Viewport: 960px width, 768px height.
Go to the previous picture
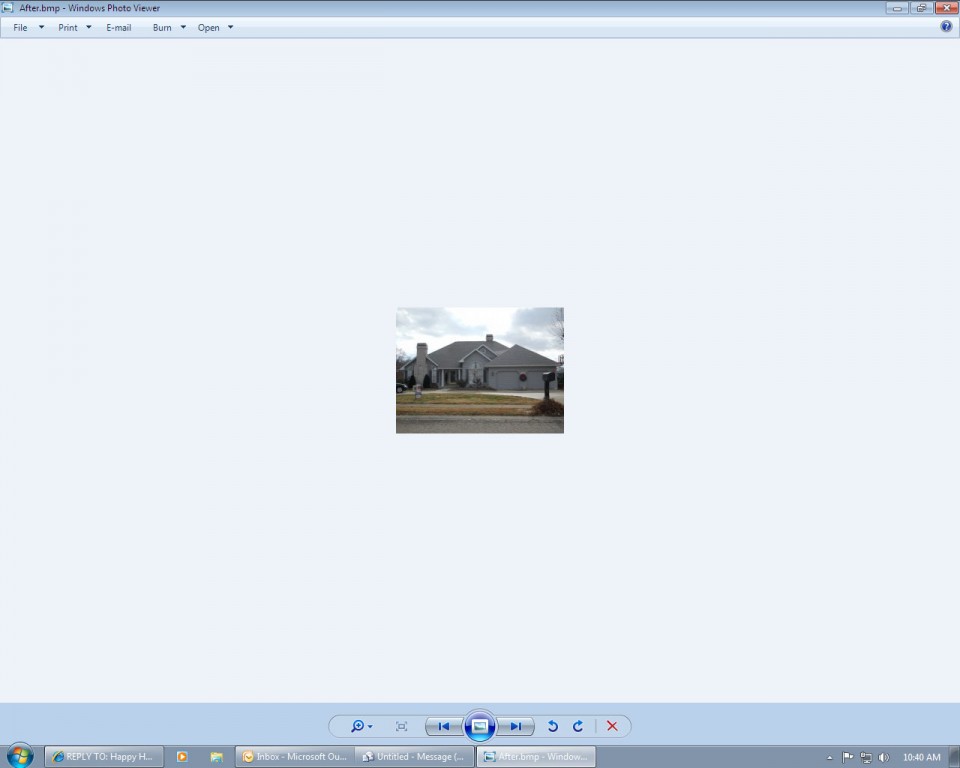[x=444, y=726]
